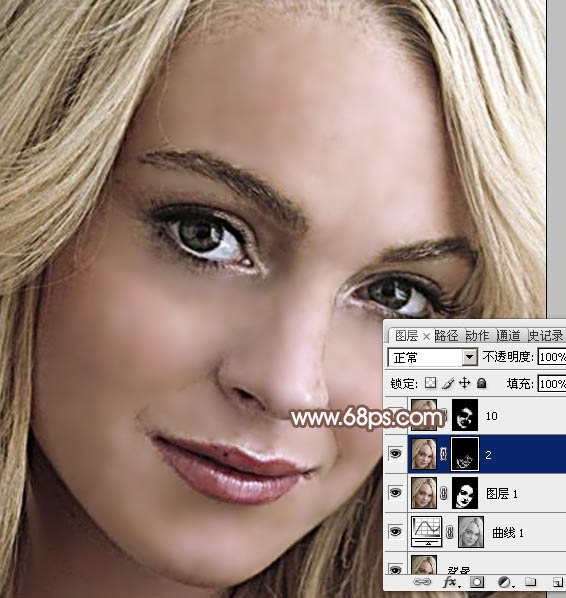Click mask link chain on 图层 1

444,493
